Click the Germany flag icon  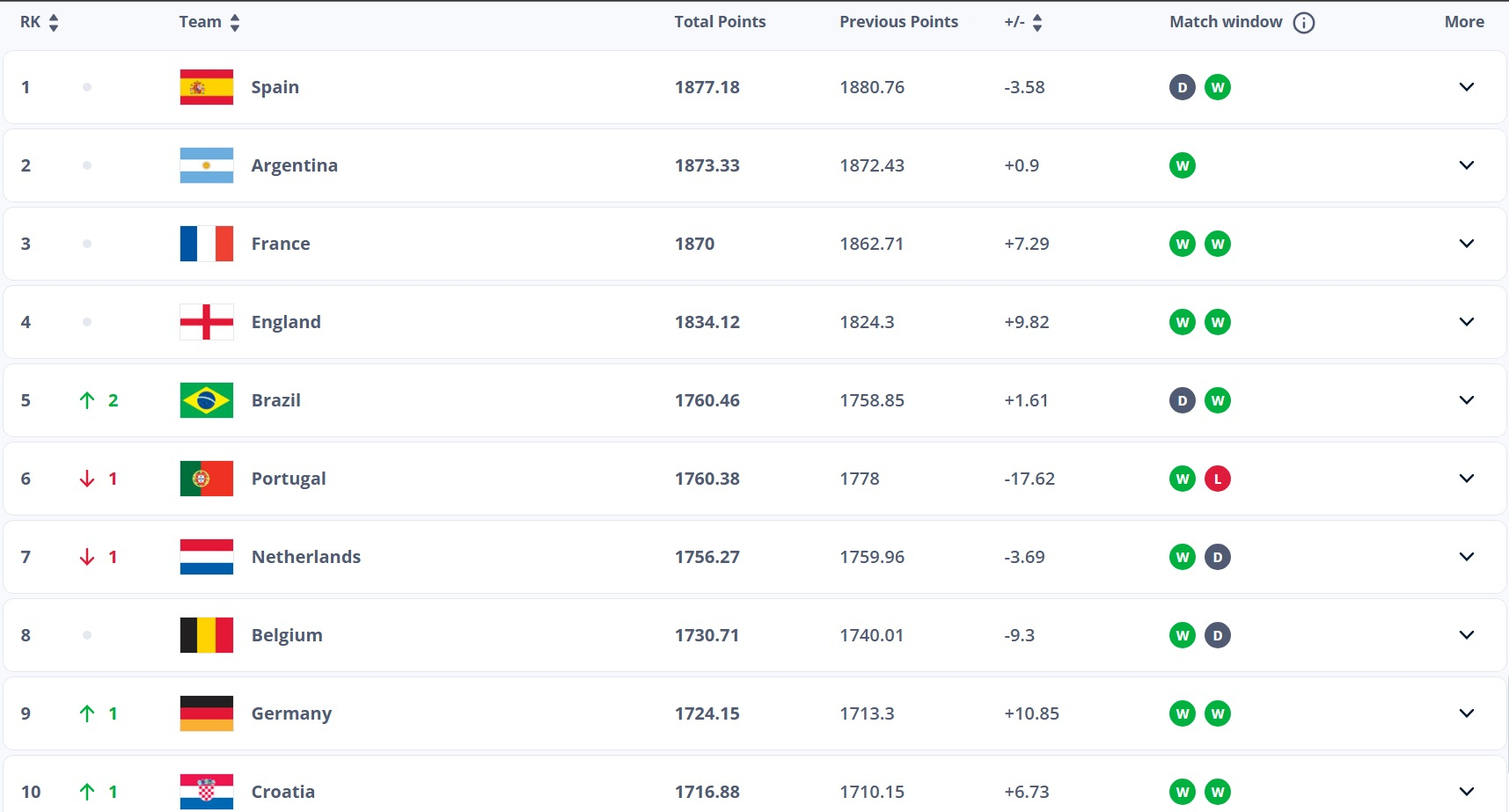pyautogui.click(x=207, y=713)
